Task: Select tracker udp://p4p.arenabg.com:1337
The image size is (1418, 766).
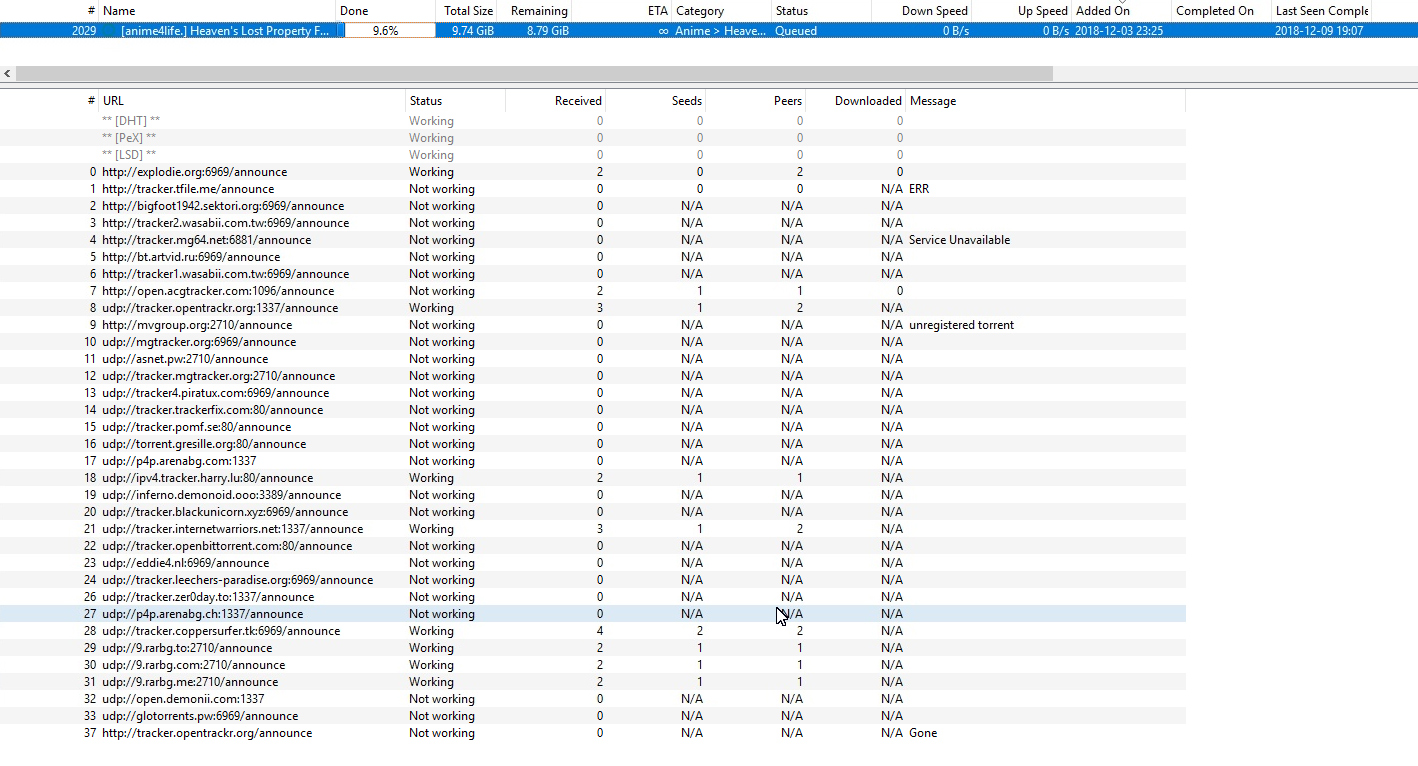Action: [x=593, y=461]
